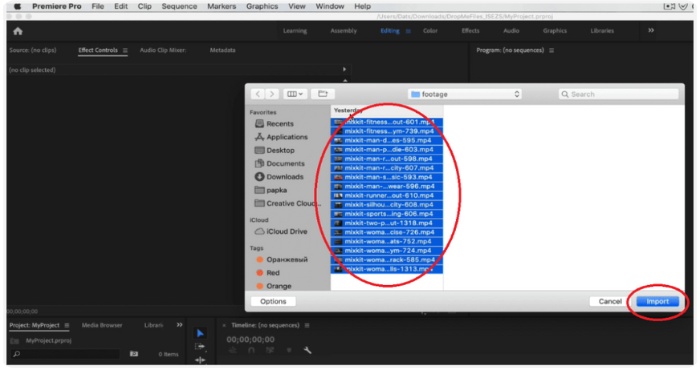The width and height of the screenshot is (700, 368).
Task: Create a new folder in the file dialog
Action: pyautogui.click(x=323, y=94)
